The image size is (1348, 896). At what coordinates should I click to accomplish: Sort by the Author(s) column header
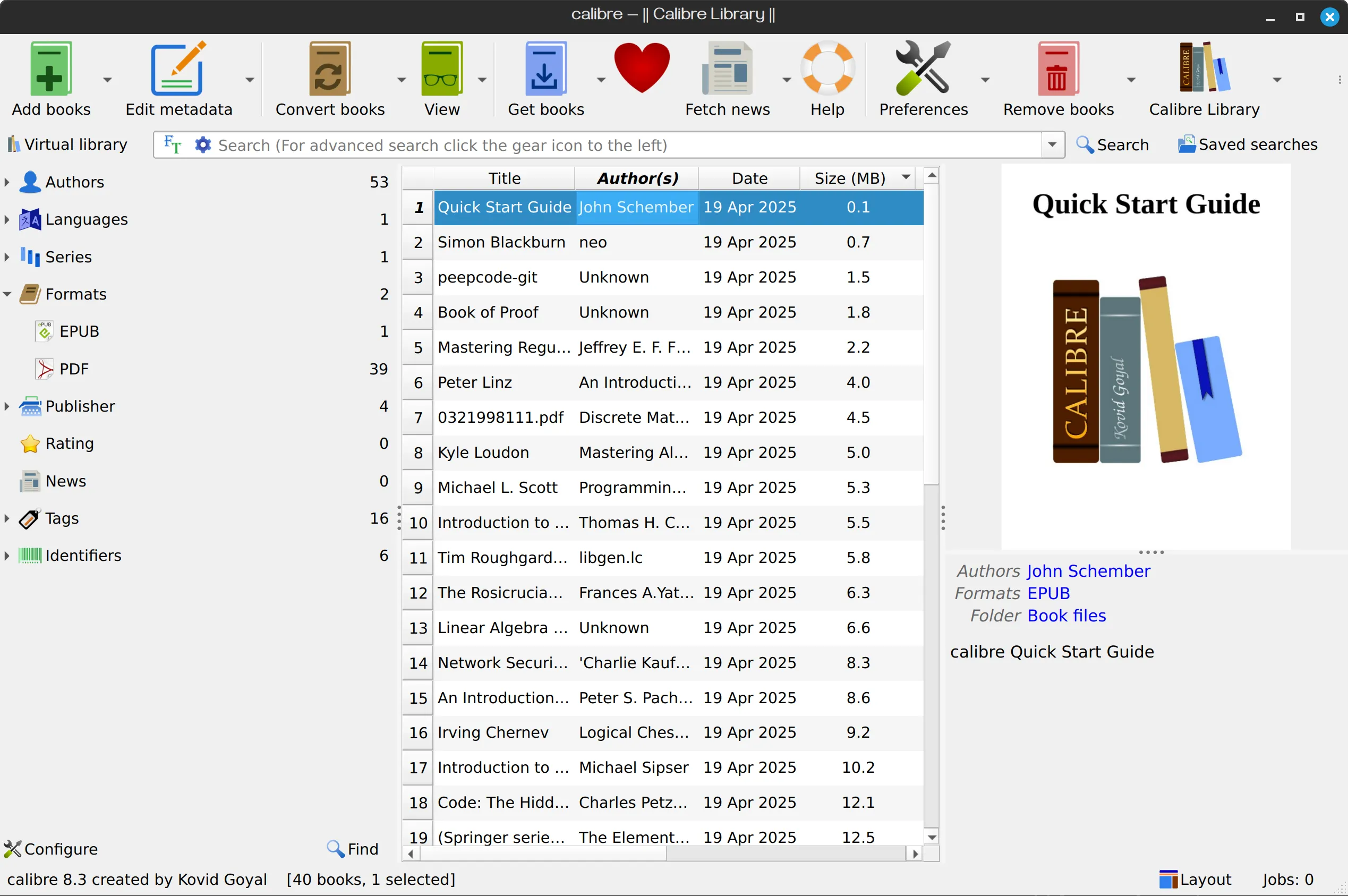[637, 178]
